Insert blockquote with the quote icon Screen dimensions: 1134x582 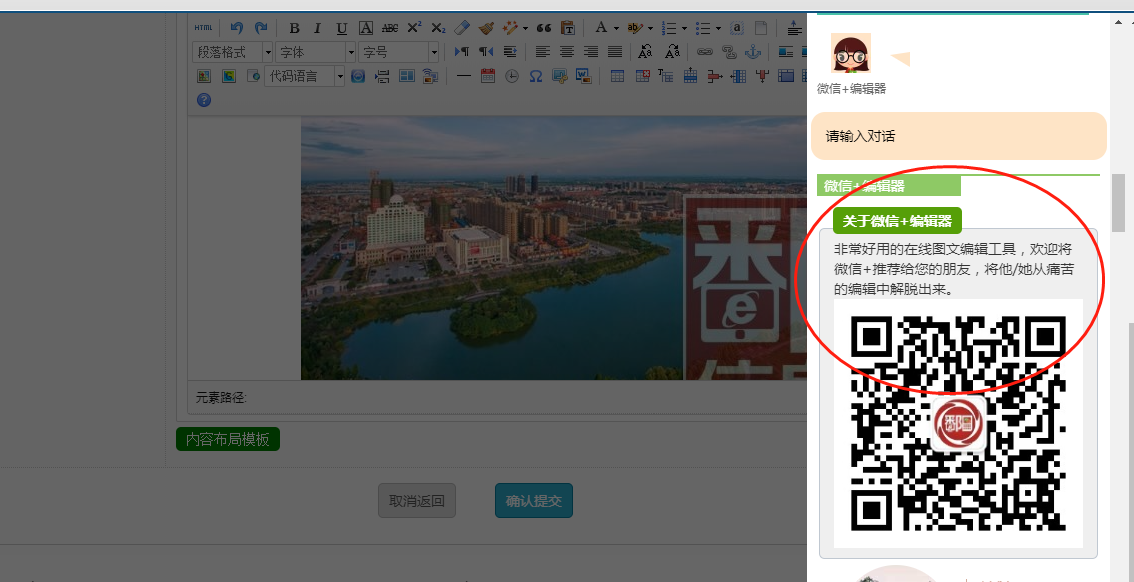pos(544,28)
